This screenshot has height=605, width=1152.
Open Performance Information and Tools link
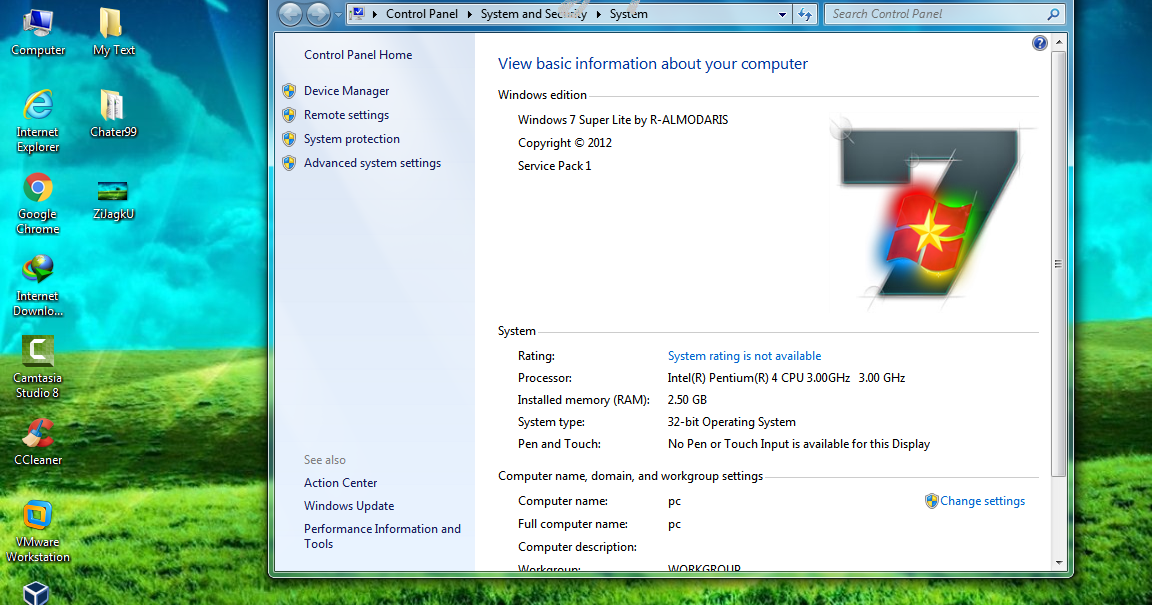click(382, 536)
